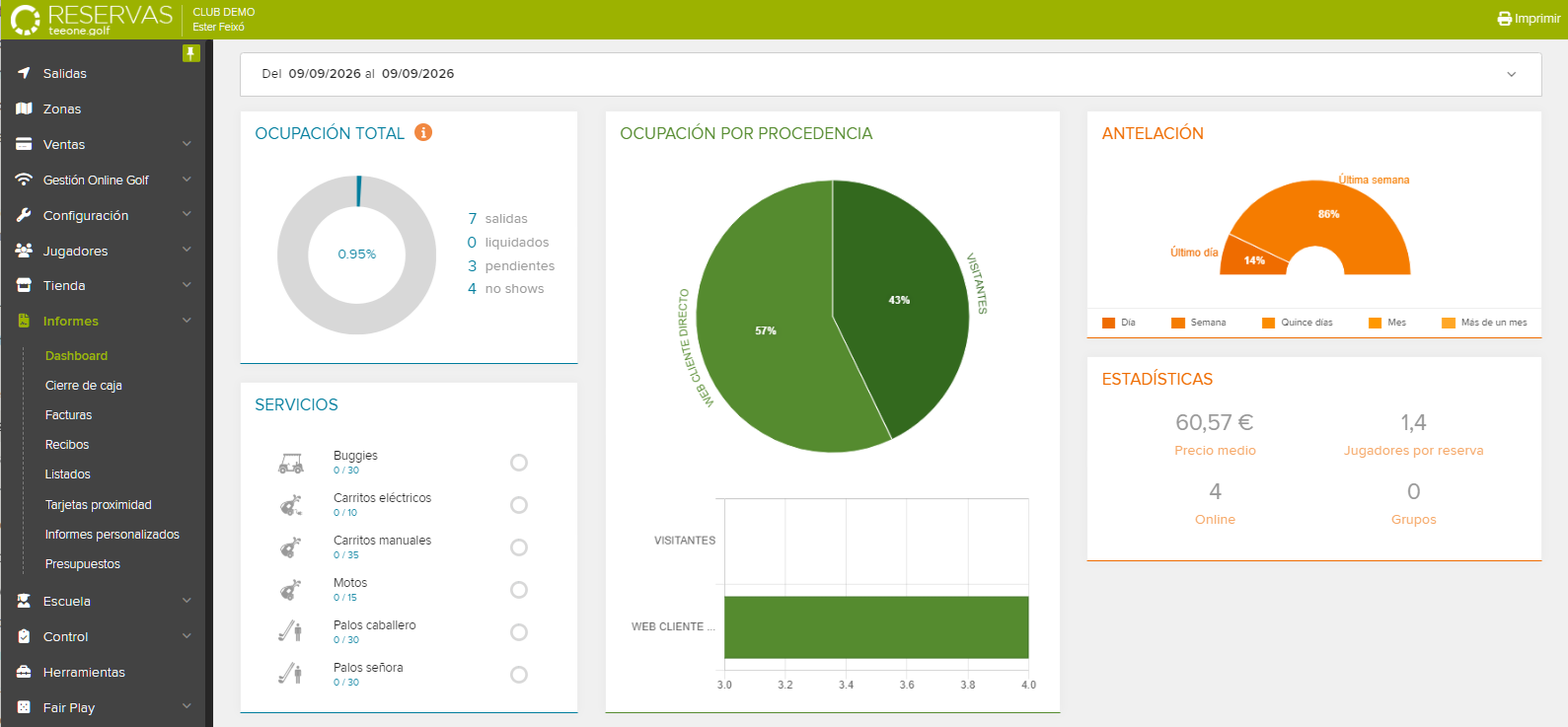
Task: Collapse the Informes menu section
Action: [x=187, y=321]
